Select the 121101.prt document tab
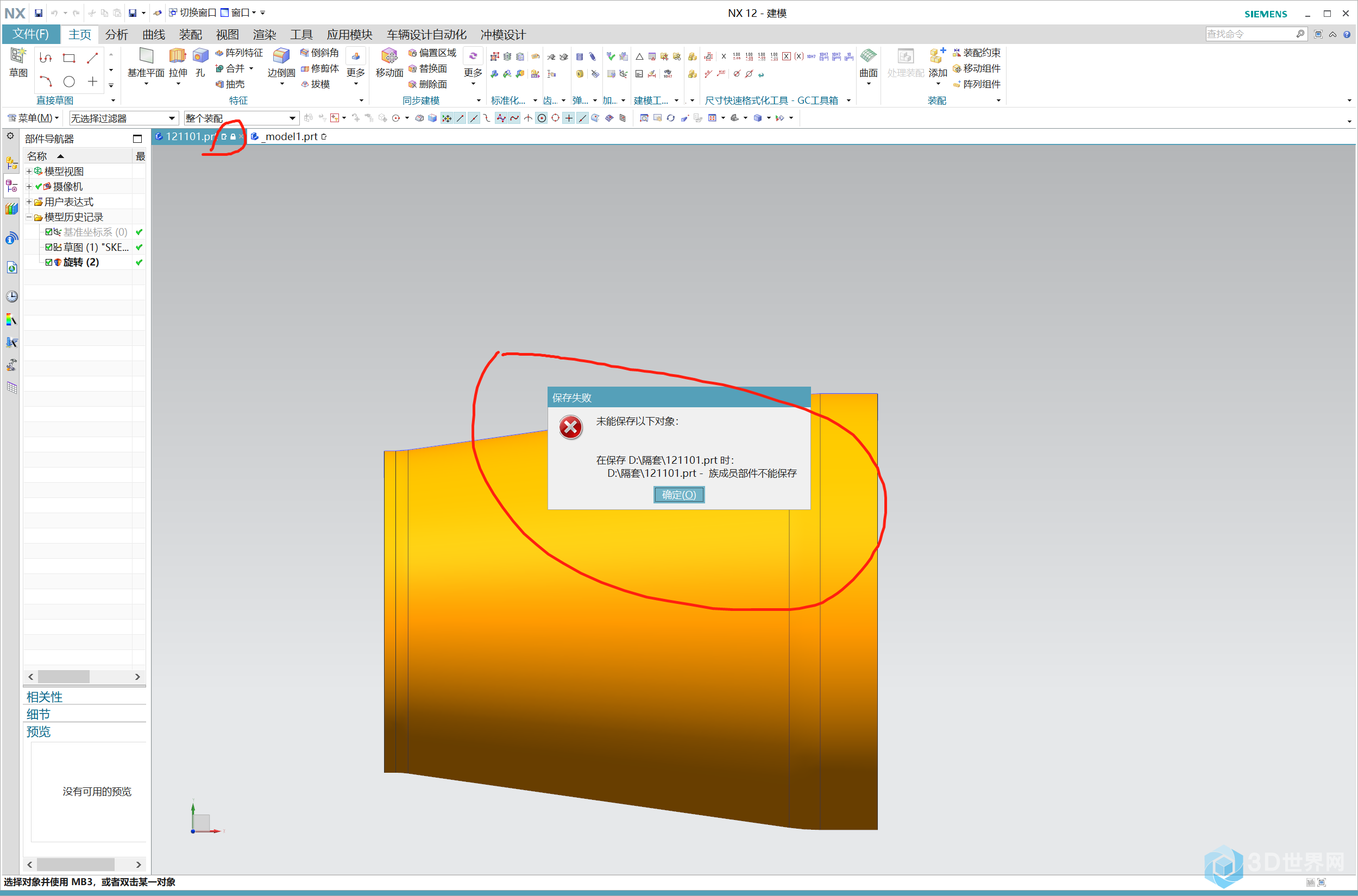 tap(197, 136)
